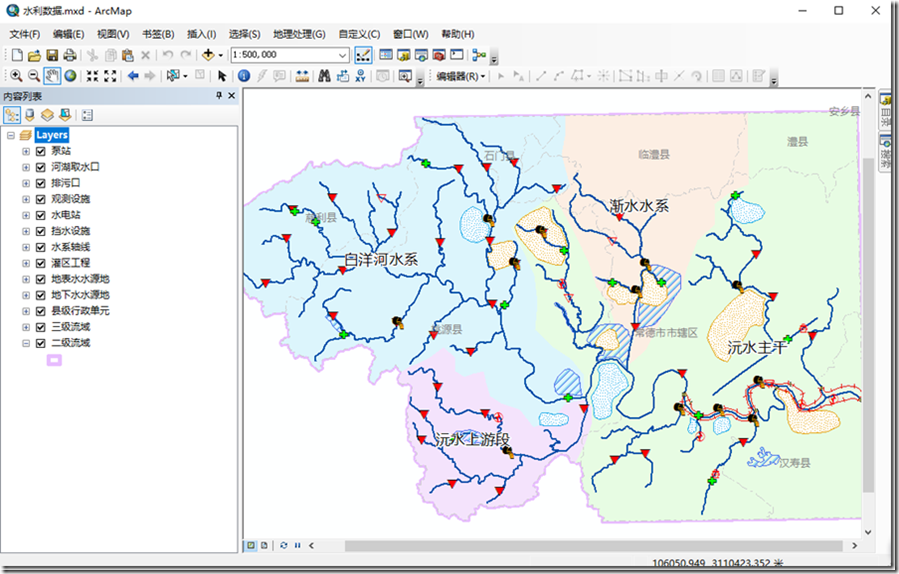Open the ModelBuilder window icon

coord(479,55)
